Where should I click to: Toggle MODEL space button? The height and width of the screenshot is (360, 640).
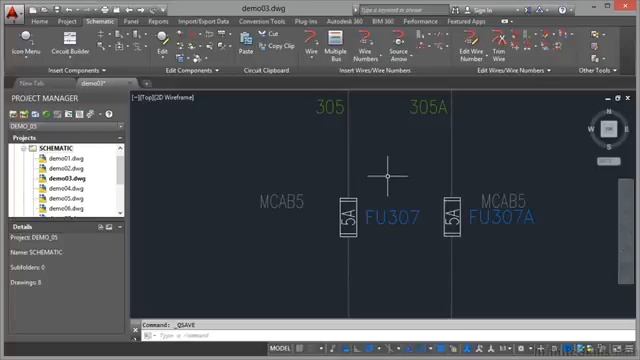[280, 349]
